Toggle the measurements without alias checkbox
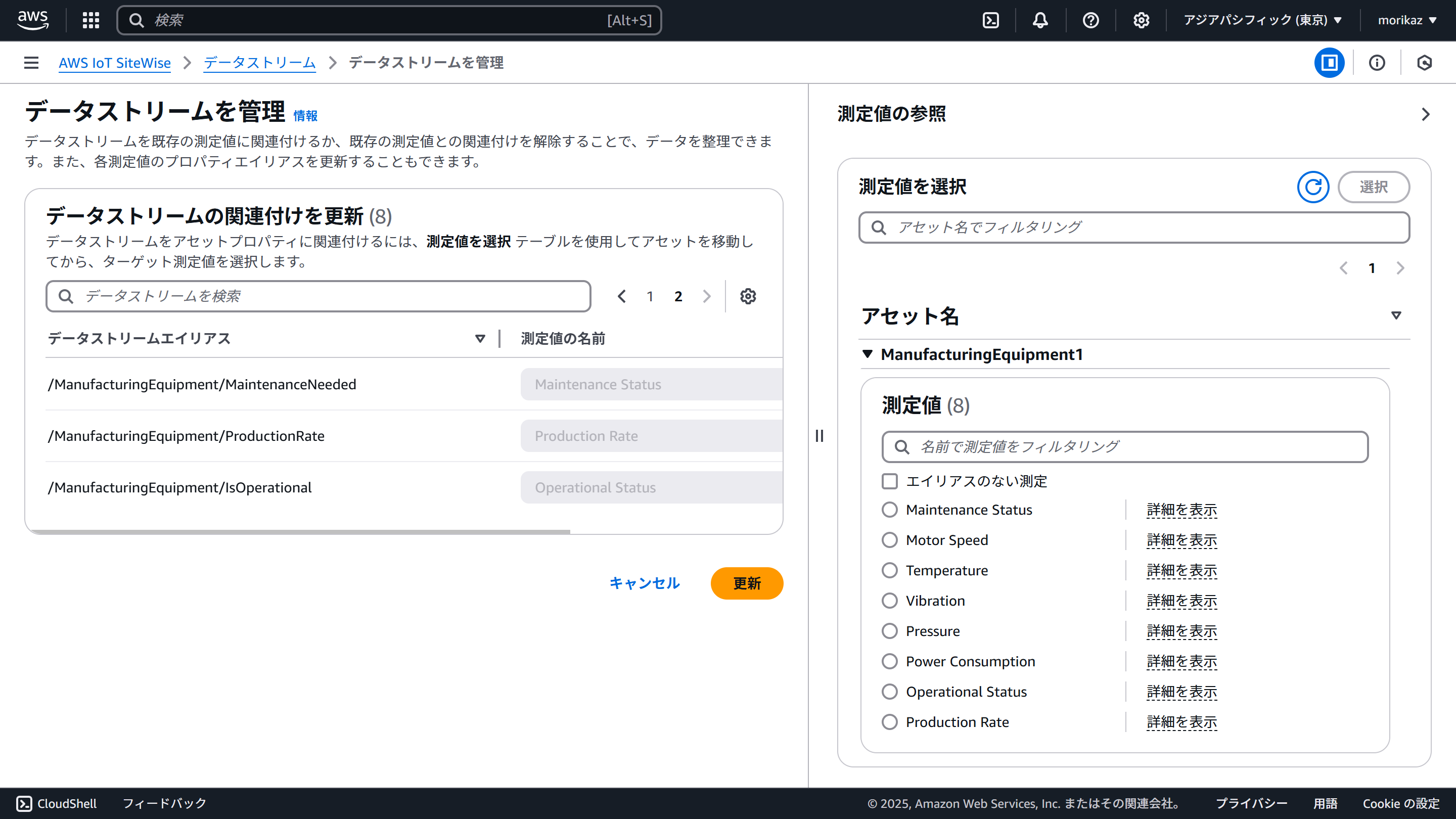 890,481
